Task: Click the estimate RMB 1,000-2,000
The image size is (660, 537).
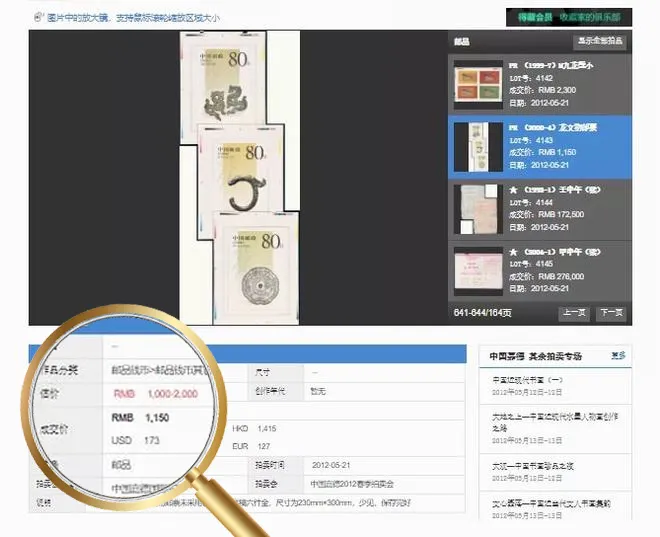Action: click(x=156, y=394)
